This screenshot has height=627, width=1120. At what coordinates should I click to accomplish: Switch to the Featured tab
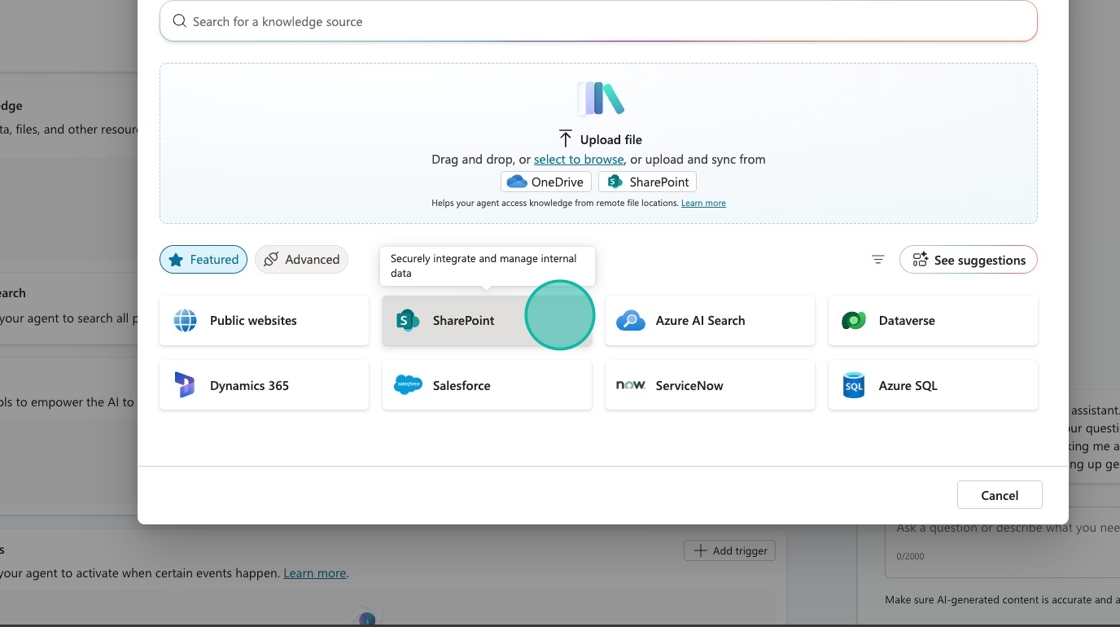click(203, 260)
